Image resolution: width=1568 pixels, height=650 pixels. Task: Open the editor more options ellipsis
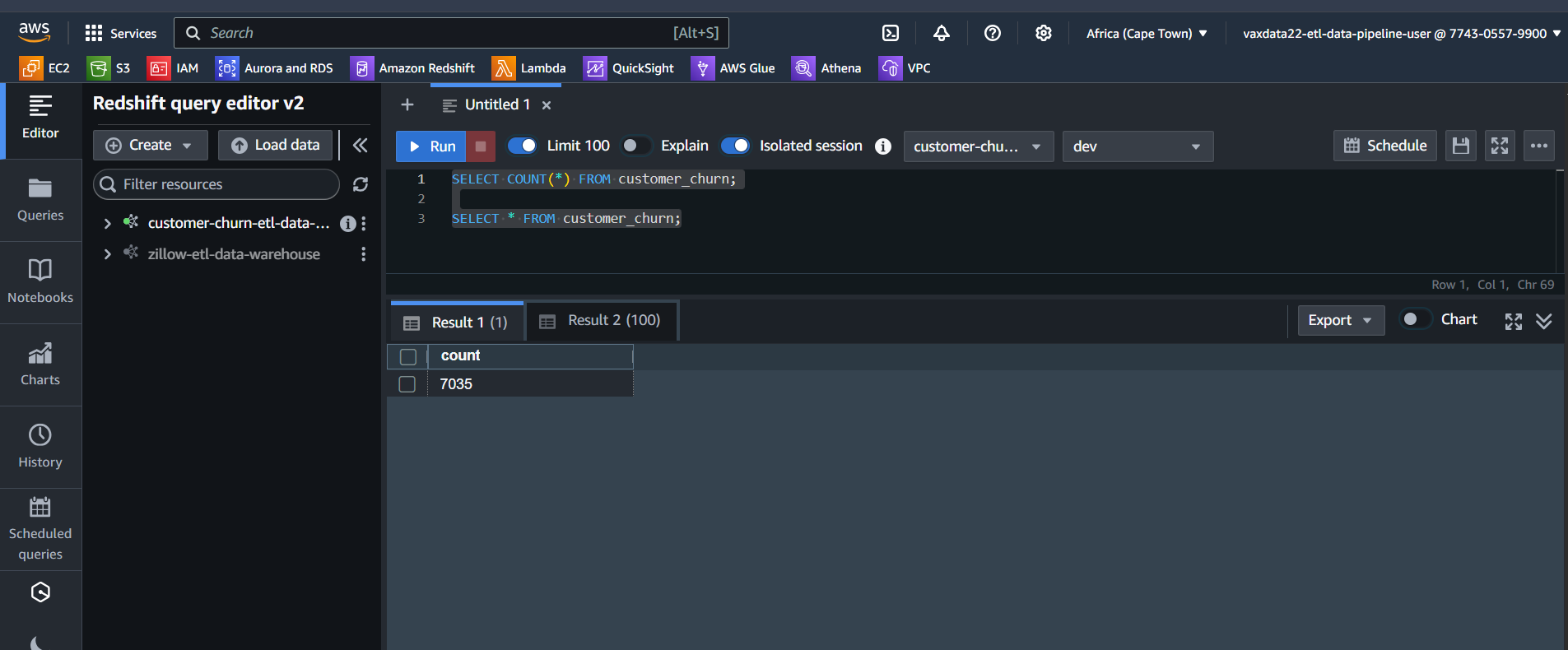point(1539,146)
